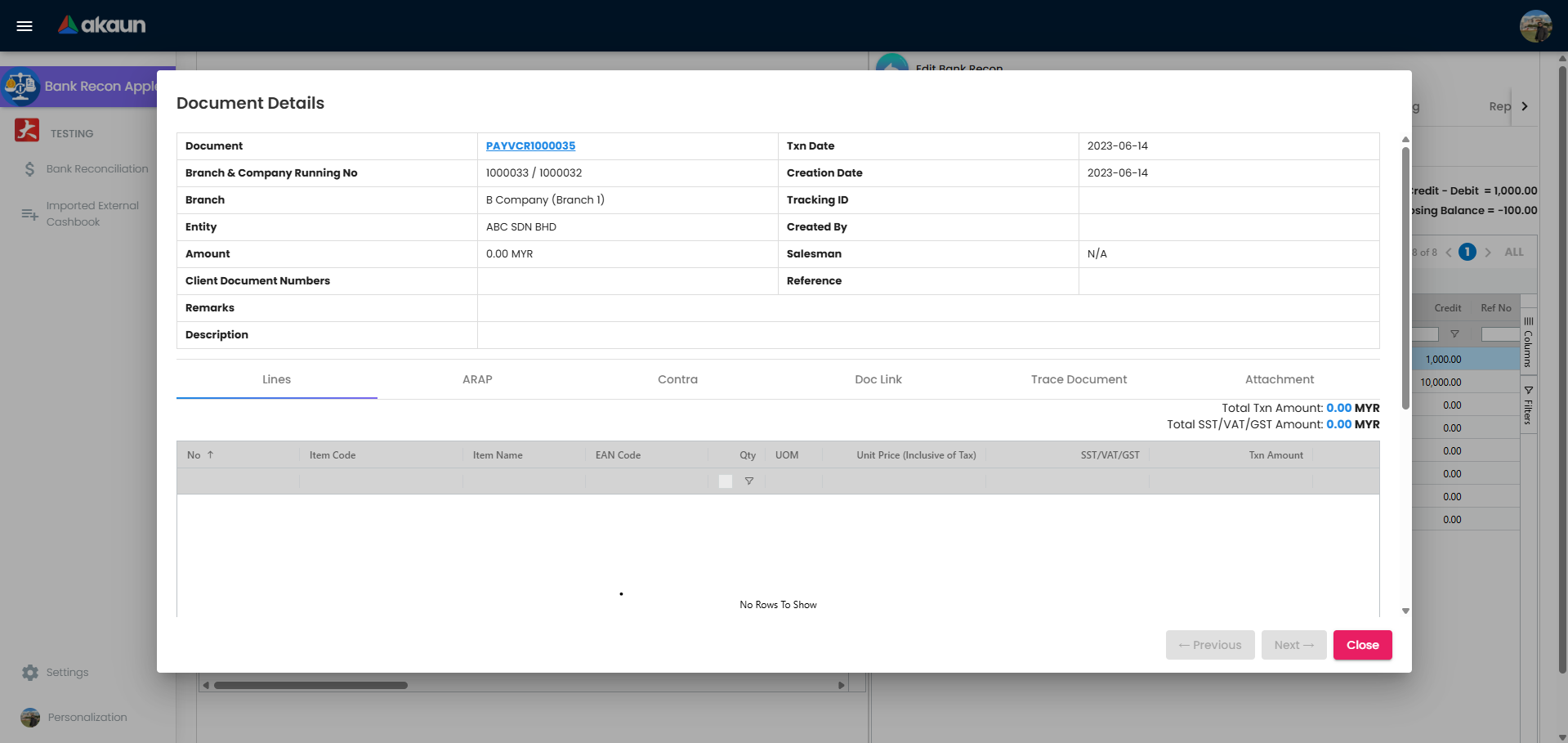Open Imported External Cashbook menu item
The image size is (1568, 743).
click(x=92, y=214)
